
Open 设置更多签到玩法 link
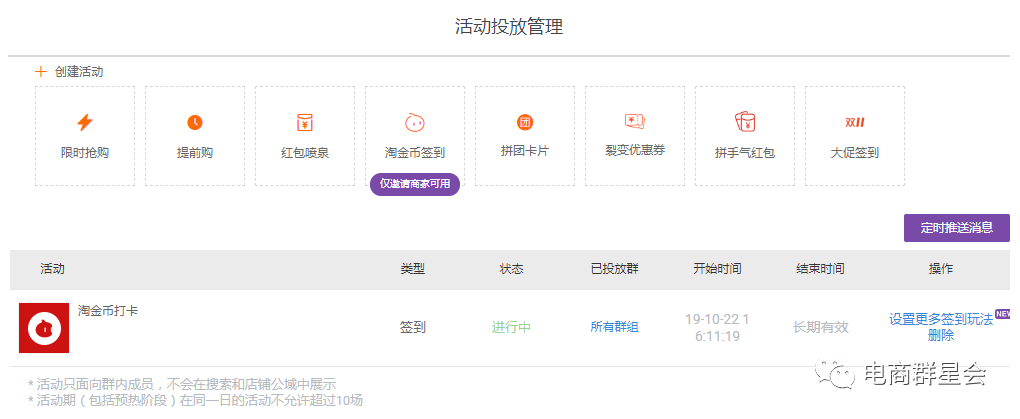pyautogui.click(x=941, y=319)
